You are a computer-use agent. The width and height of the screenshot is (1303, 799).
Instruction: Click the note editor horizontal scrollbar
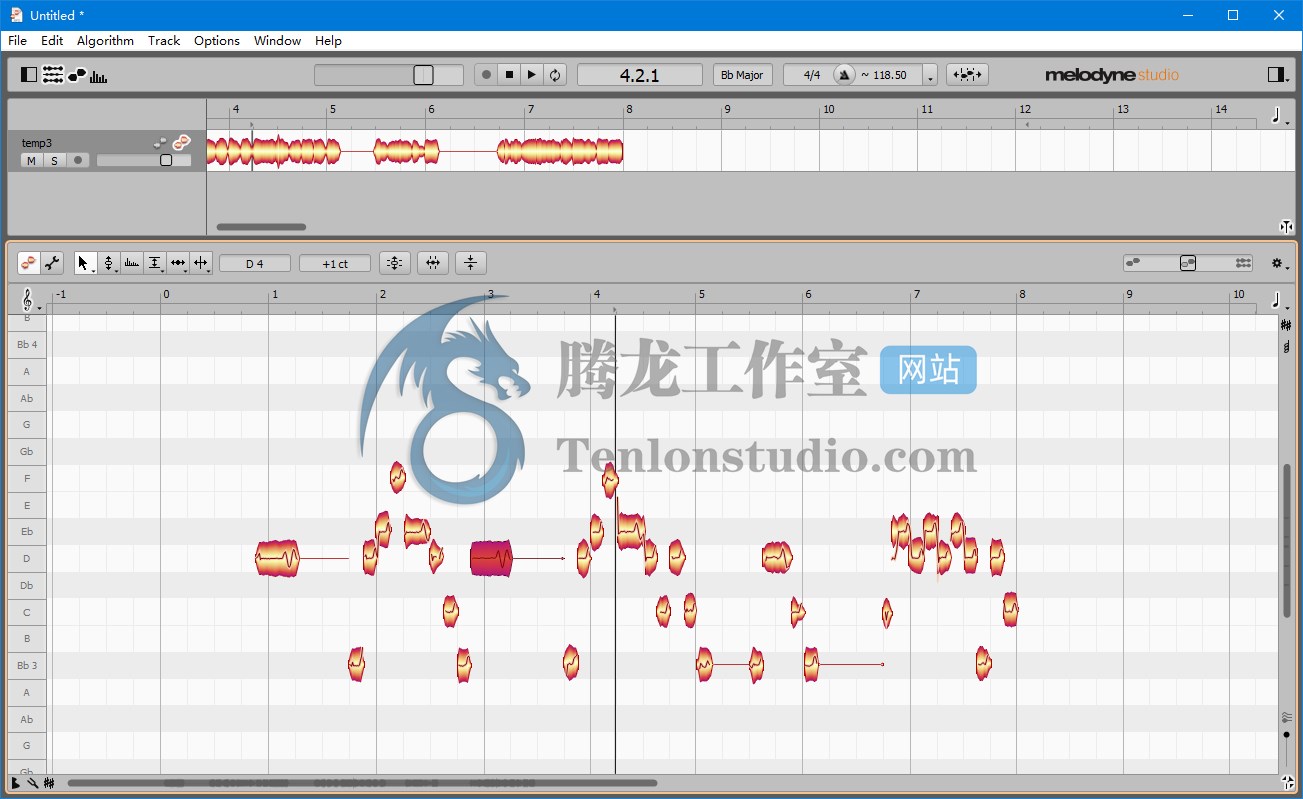[x=362, y=783]
